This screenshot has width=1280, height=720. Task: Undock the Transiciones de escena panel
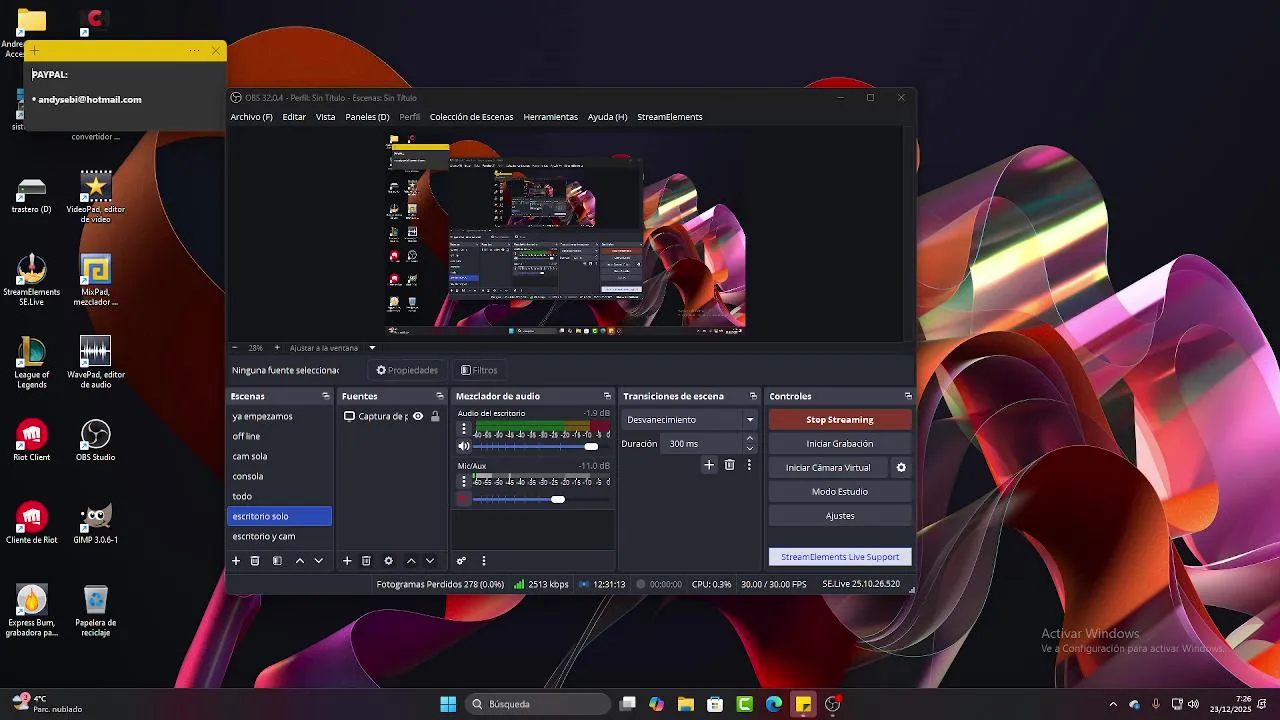(753, 396)
